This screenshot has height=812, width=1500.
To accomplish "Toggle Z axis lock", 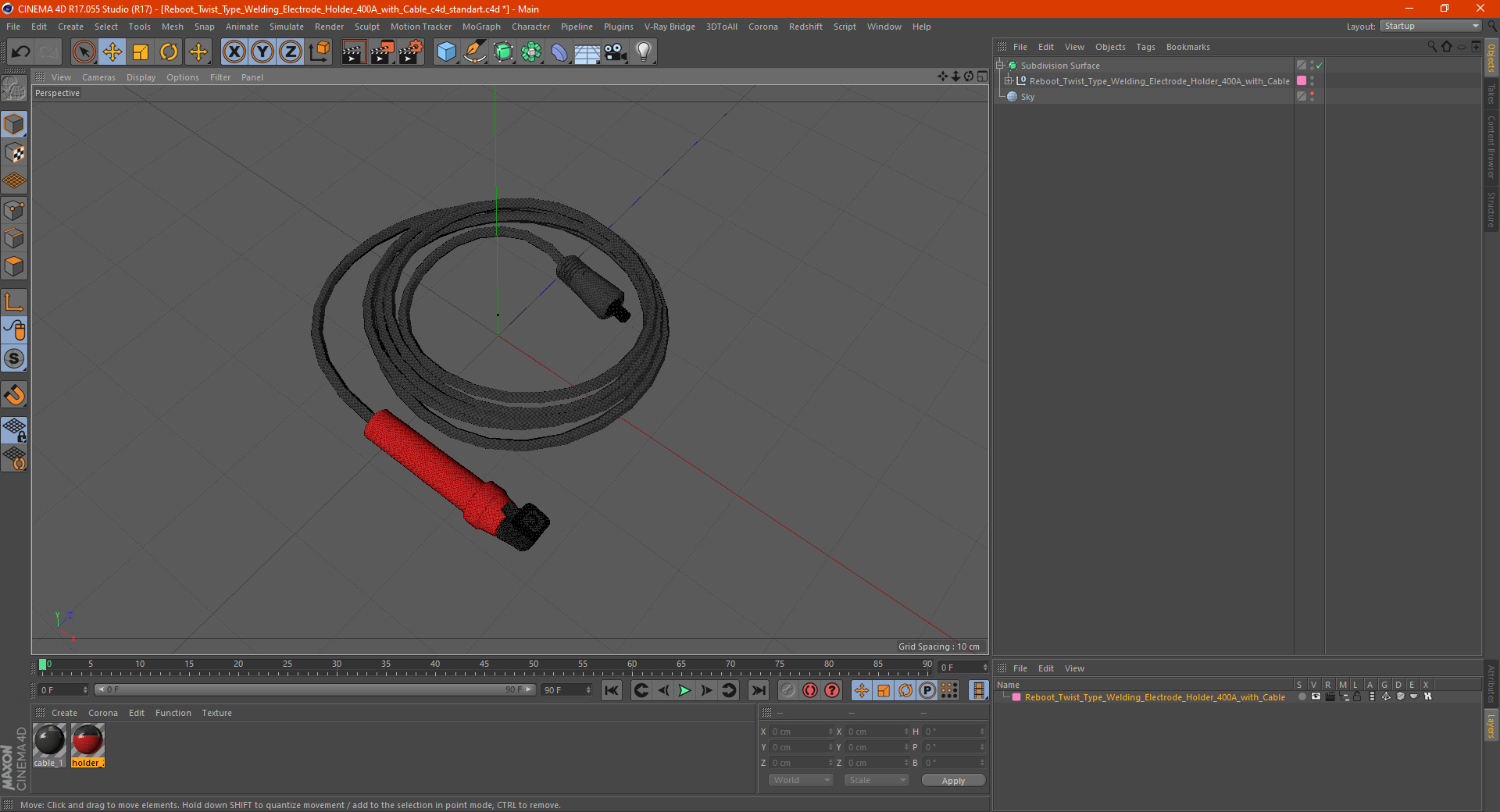I will pyautogui.click(x=291, y=52).
